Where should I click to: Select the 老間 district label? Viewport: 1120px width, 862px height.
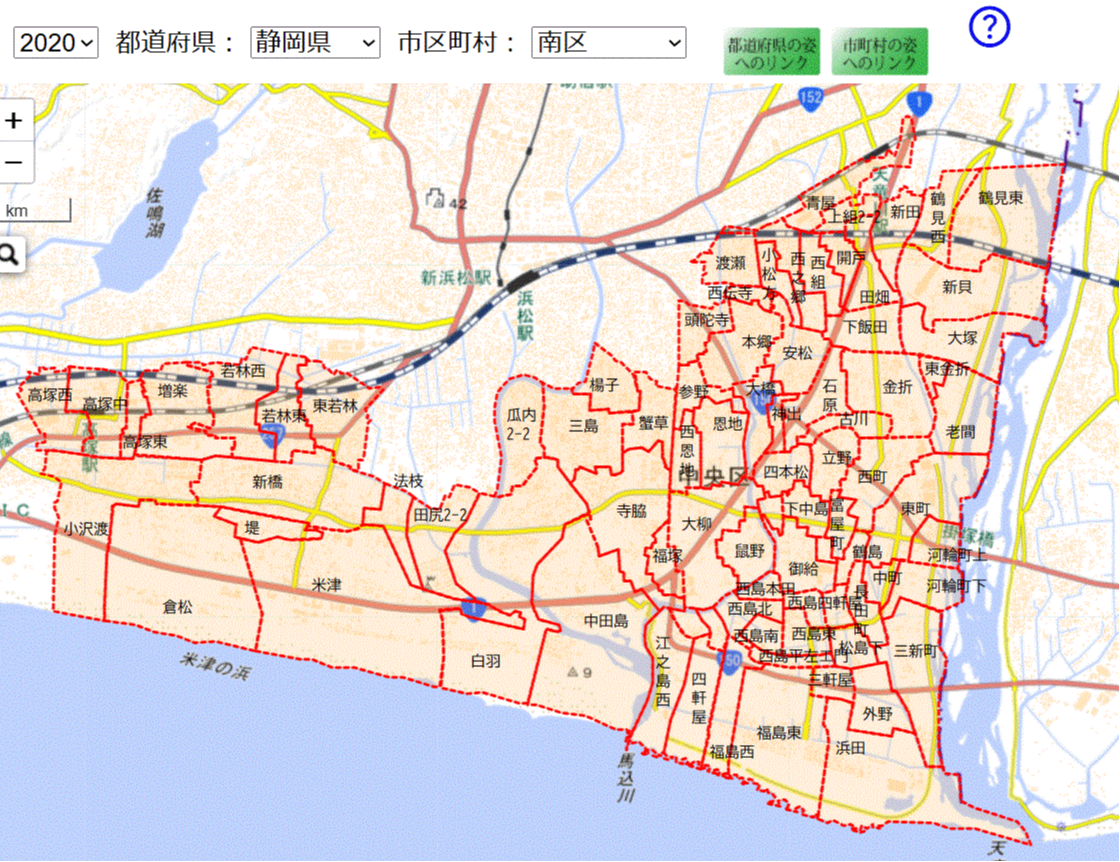[x=961, y=431]
